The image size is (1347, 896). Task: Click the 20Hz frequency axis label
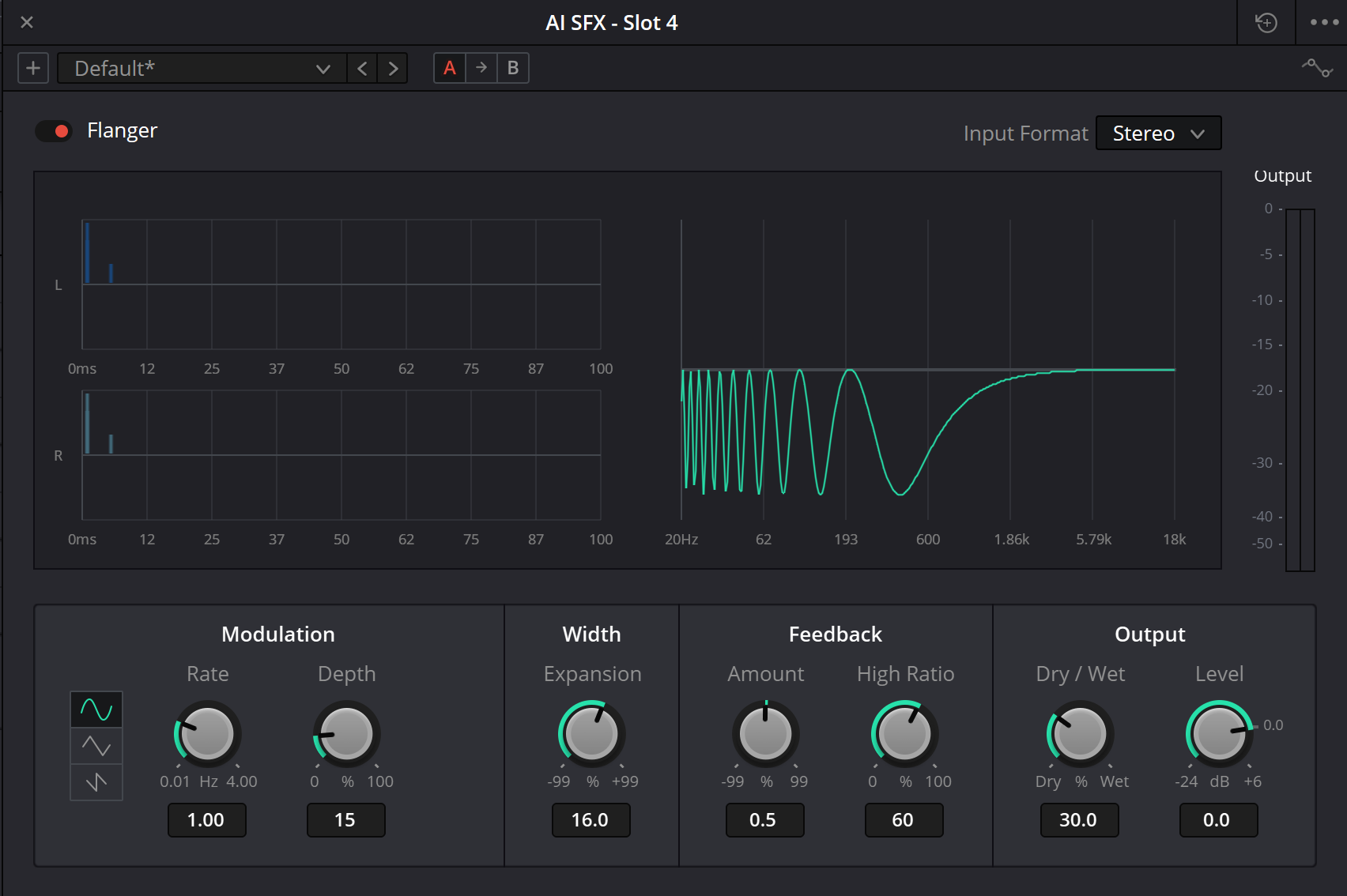681,540
